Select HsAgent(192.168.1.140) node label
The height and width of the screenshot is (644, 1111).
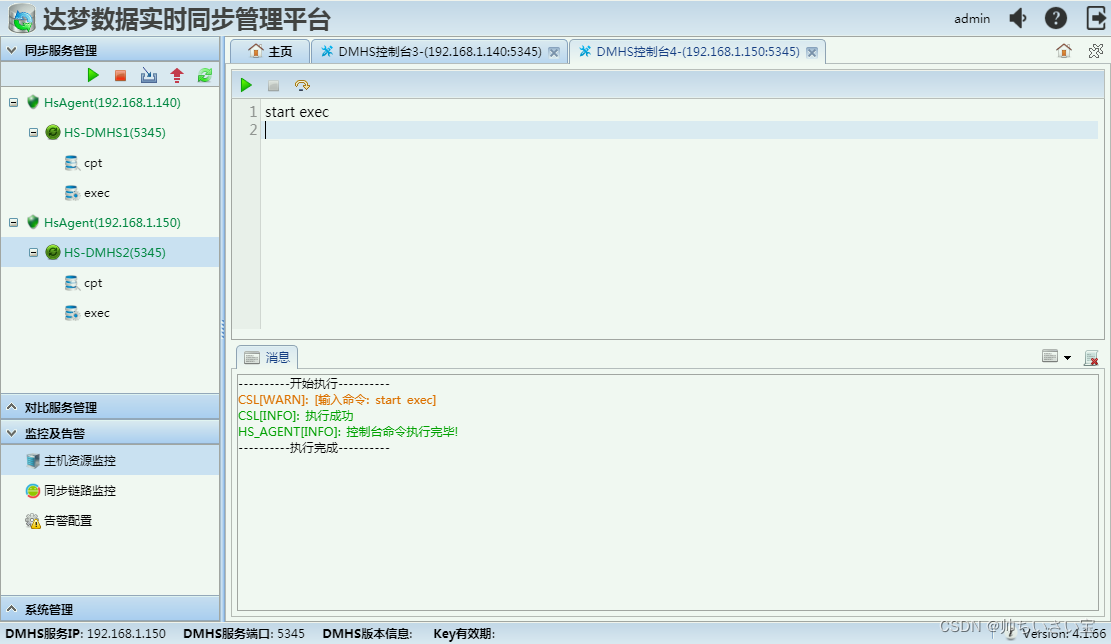(112, 103)
